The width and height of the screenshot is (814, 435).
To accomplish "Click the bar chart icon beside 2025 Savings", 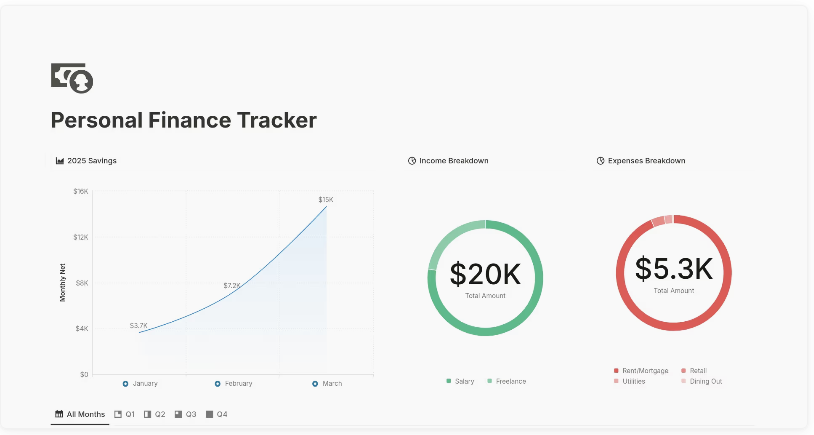I will pos(60,161).
